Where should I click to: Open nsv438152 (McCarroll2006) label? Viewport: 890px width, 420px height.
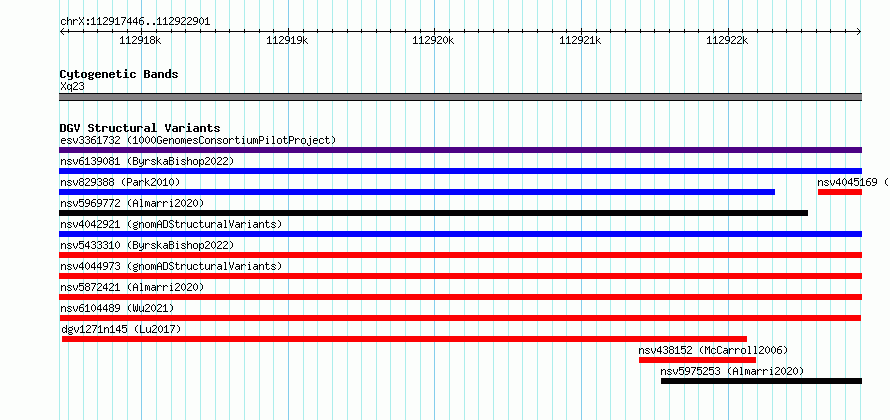[713, 350]
